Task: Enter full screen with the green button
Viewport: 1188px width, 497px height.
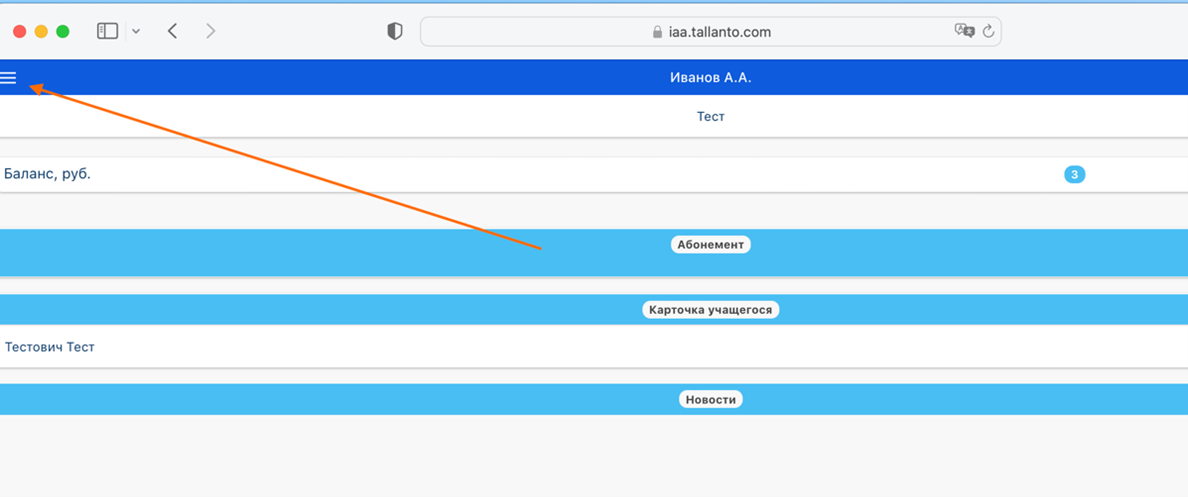Action: click(63, 31)
